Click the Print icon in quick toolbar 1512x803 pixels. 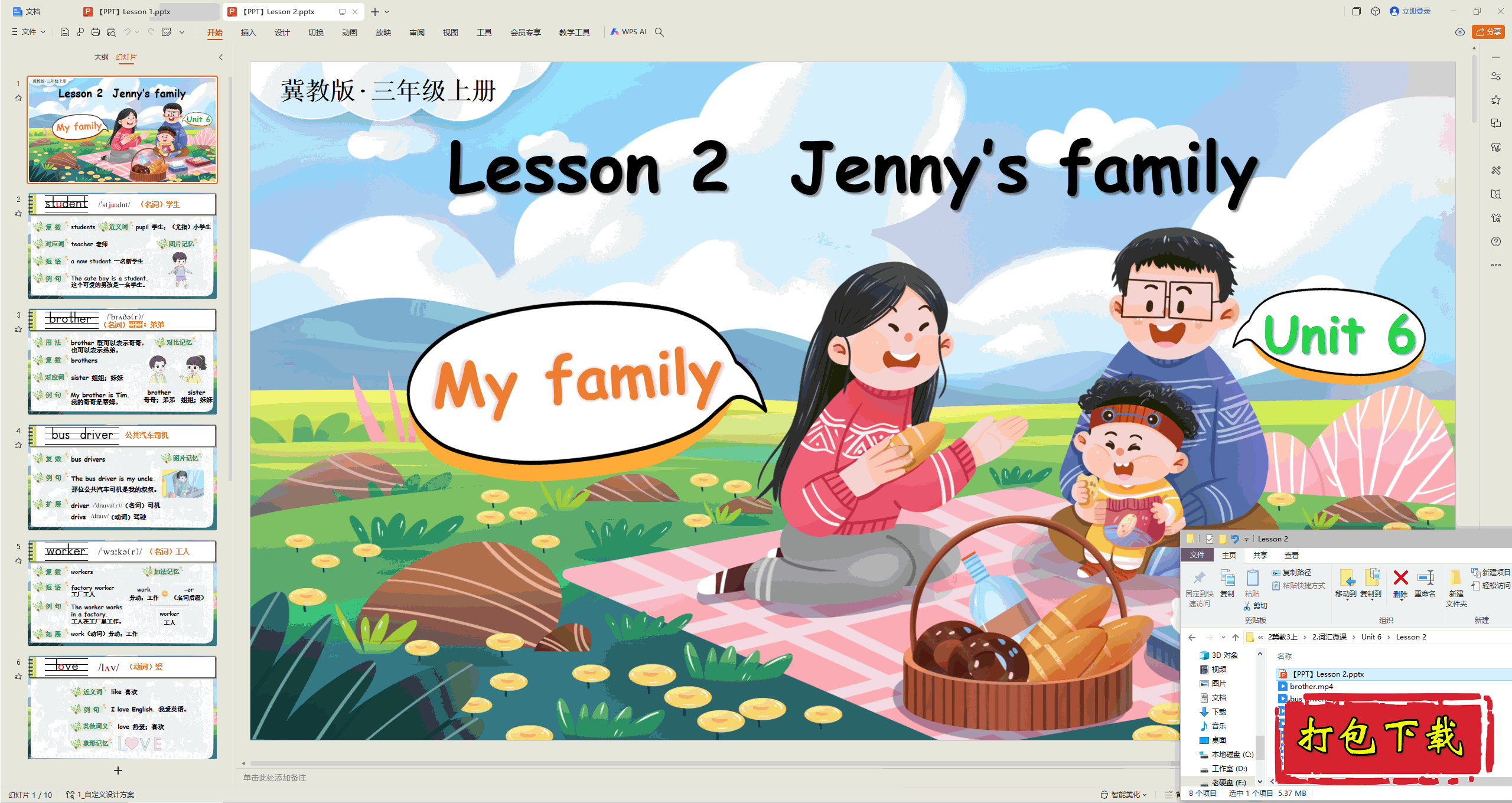(96, 32)
